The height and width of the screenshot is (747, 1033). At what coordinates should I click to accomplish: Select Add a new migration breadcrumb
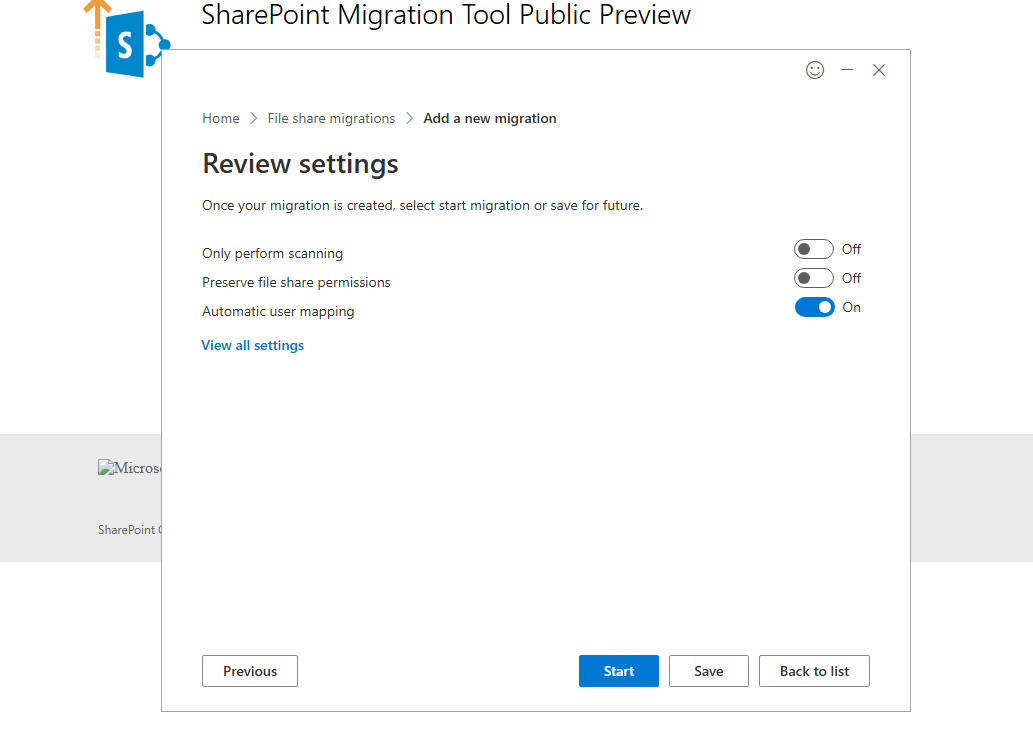(x=490, y=118)
